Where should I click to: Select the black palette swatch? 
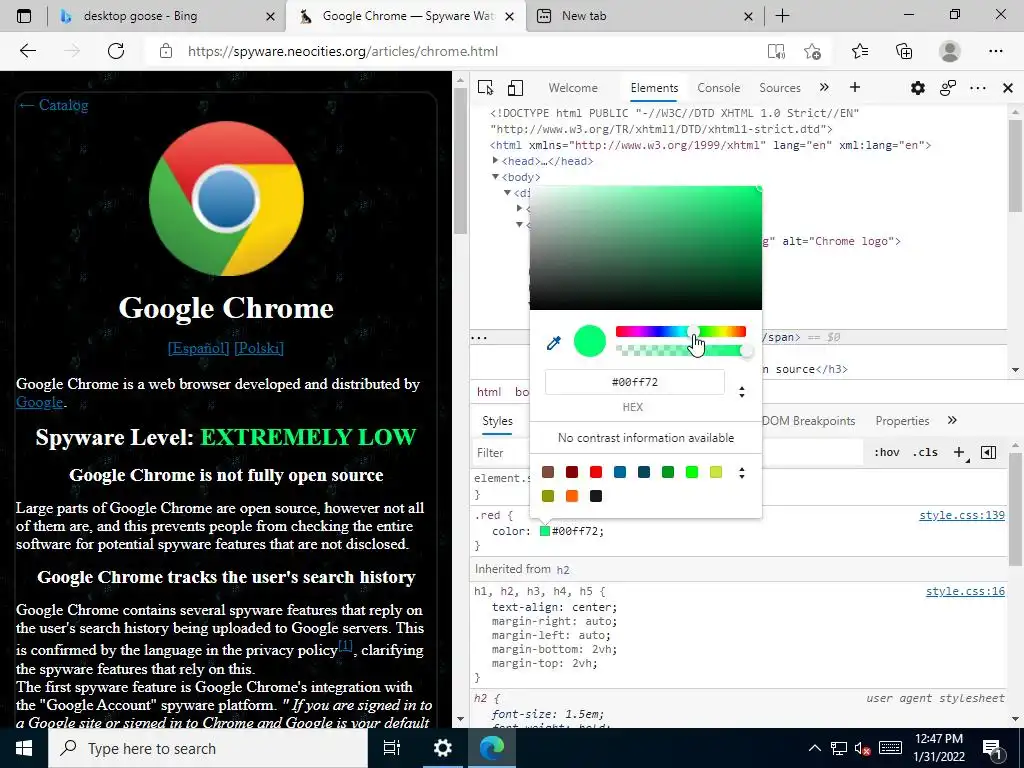pyautogui.click(x=596, y=496)
